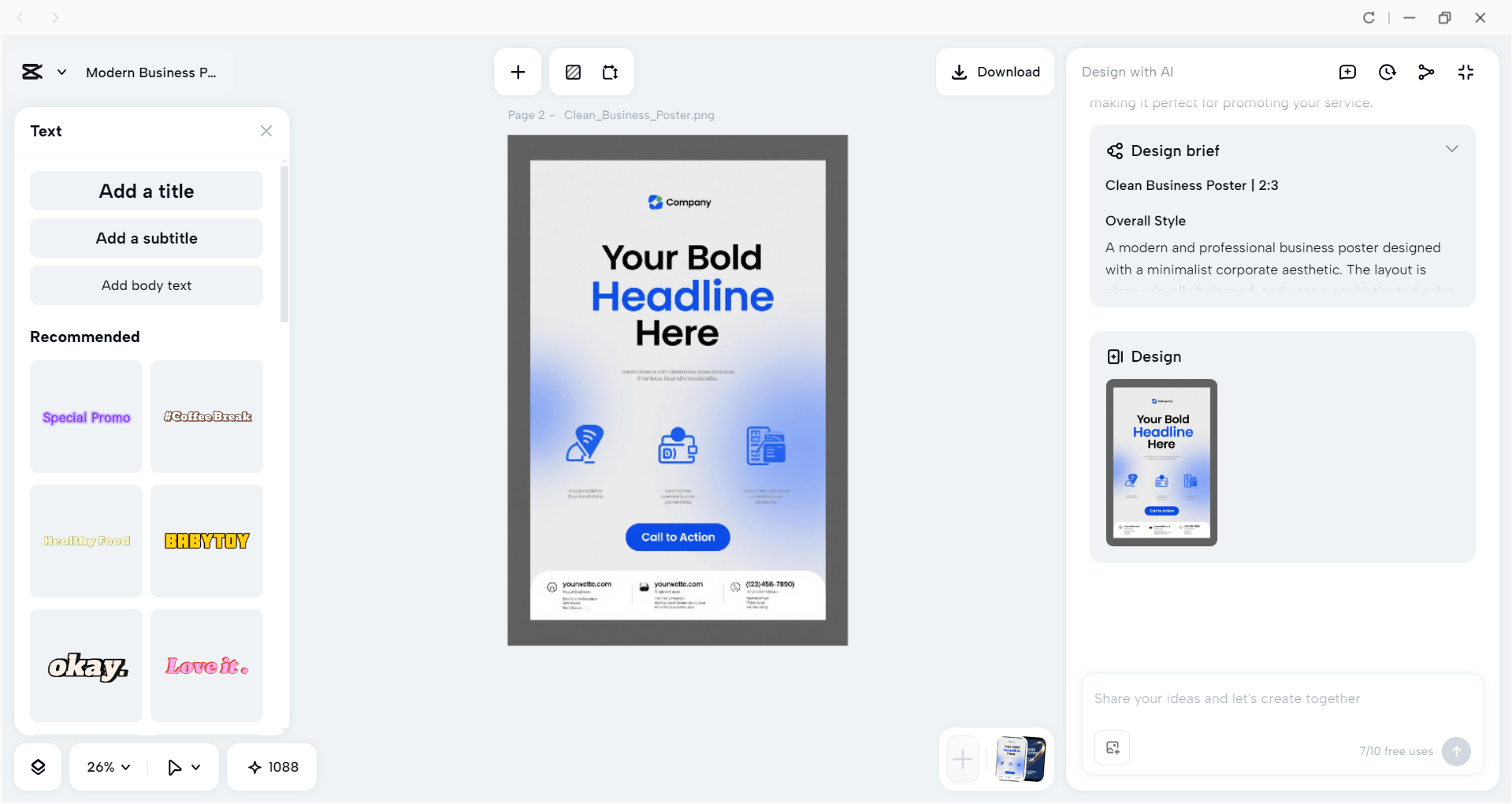Choose the pointer select tool
Screen dimensions: 1512x804
coord(174,767)
